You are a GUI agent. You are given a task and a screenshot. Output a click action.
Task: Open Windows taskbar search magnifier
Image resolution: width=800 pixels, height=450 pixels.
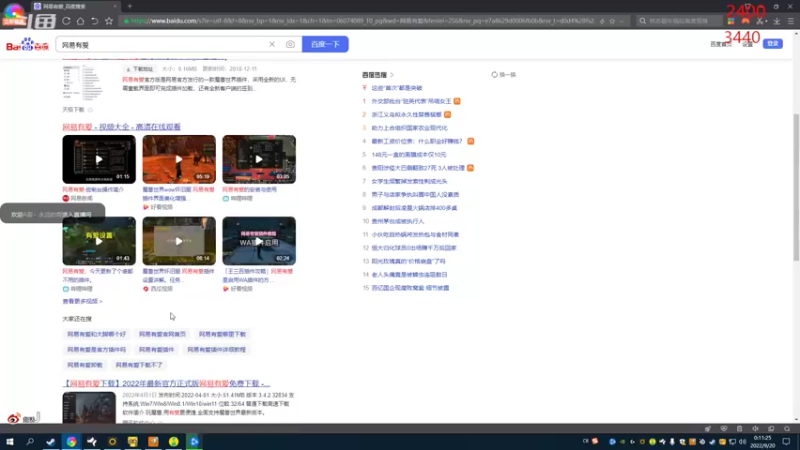(30, 441)
